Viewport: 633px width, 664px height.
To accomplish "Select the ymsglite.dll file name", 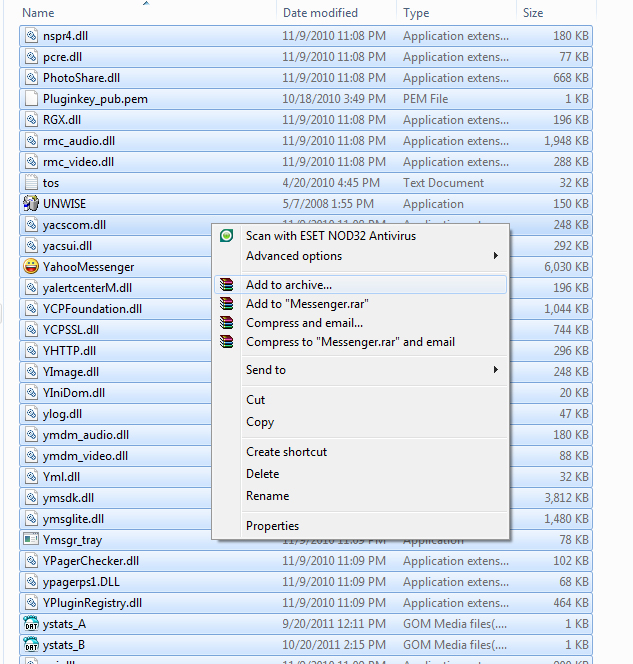I will click(x=73, y=519).
